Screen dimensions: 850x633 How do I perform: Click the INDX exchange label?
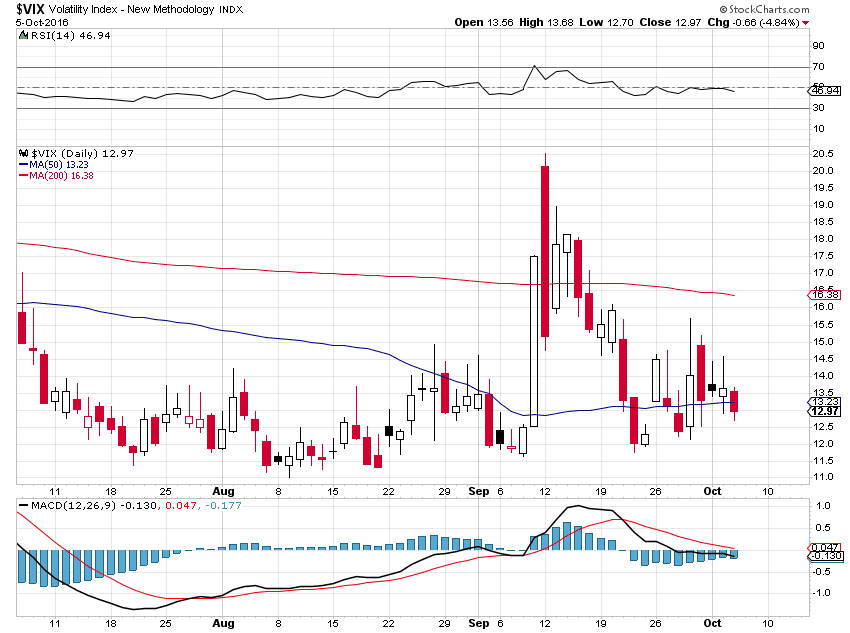231,10
